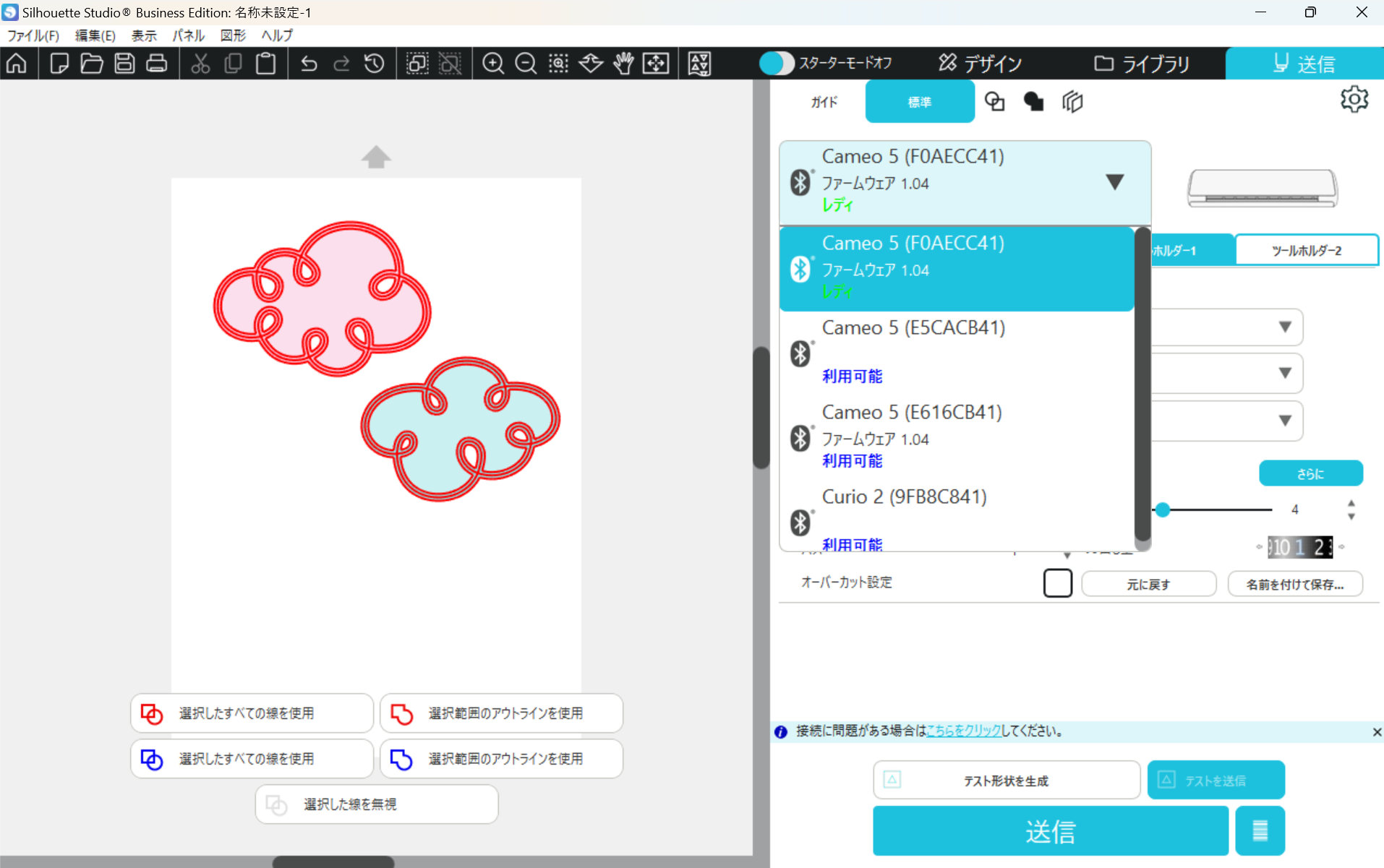Collapse the Cameo 5 device dropdown
The image size is (1384, 868).
pyautogui.click(x=1114, y=181)
